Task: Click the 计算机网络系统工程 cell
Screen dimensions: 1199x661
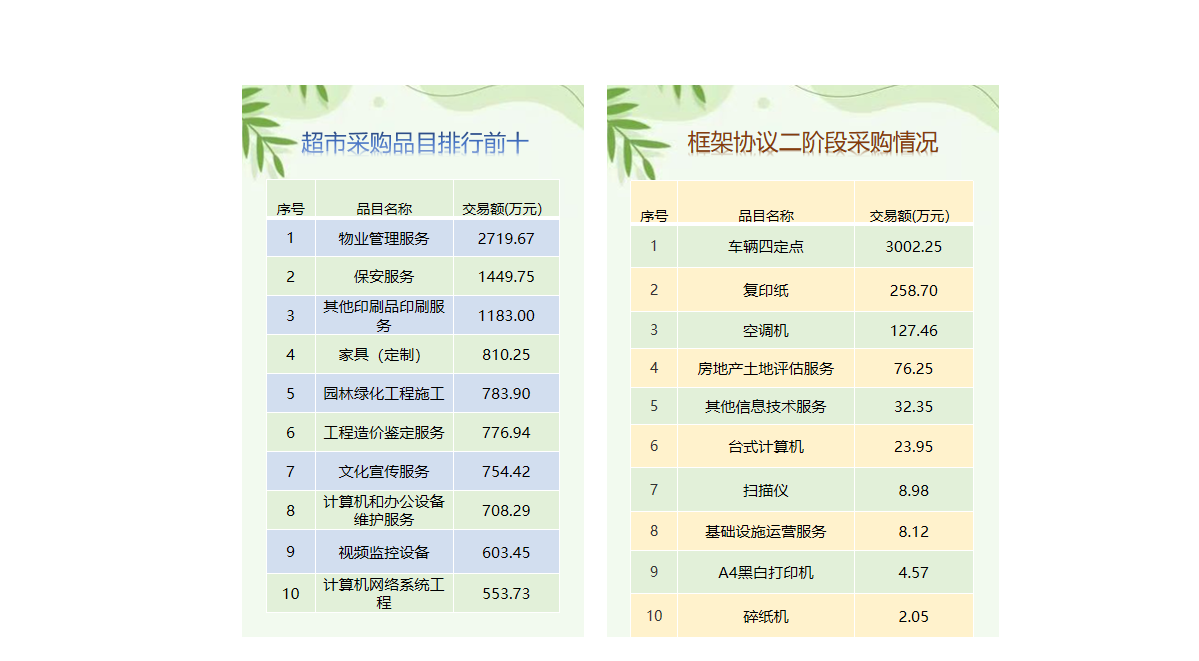Action: coord(384,594)
